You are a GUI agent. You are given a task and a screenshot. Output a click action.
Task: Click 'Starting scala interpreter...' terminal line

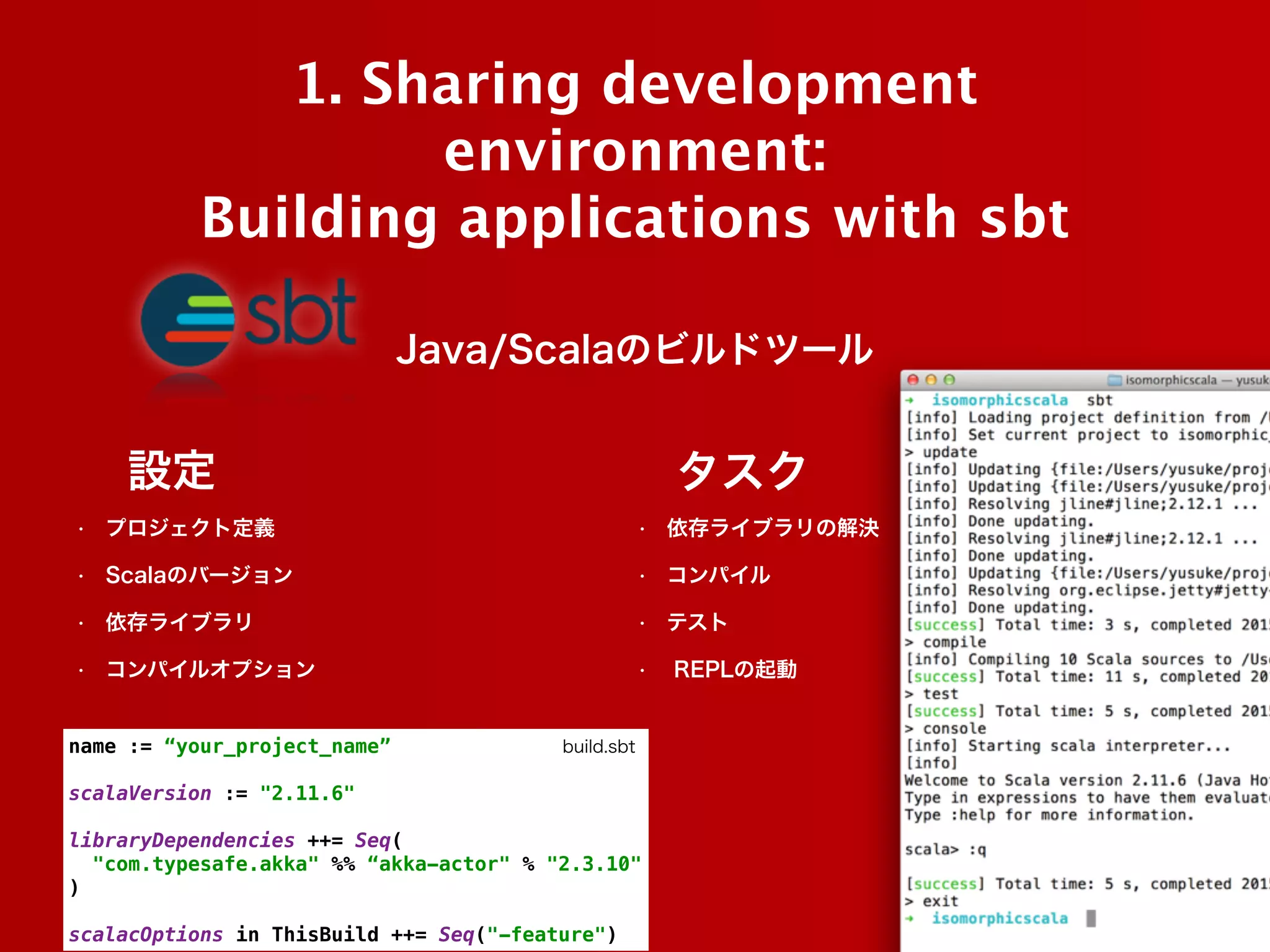coord(1068,746)
